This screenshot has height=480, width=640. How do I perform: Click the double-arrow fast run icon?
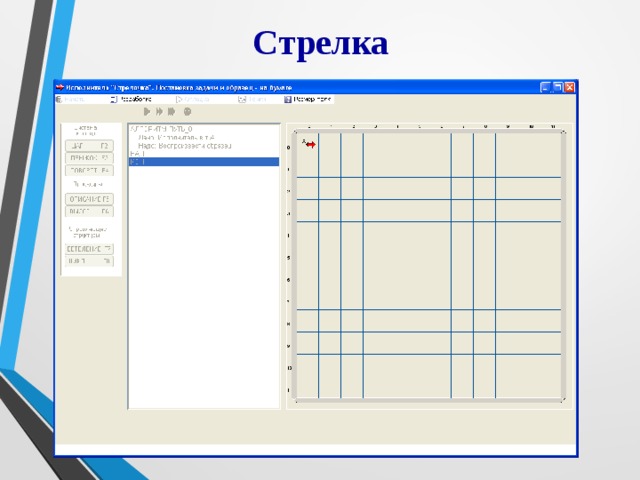tap(159, 111)
